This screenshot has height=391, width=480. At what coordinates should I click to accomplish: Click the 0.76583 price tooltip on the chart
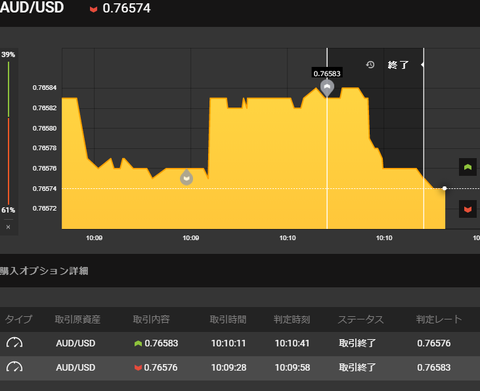click(x=327, y=73)
